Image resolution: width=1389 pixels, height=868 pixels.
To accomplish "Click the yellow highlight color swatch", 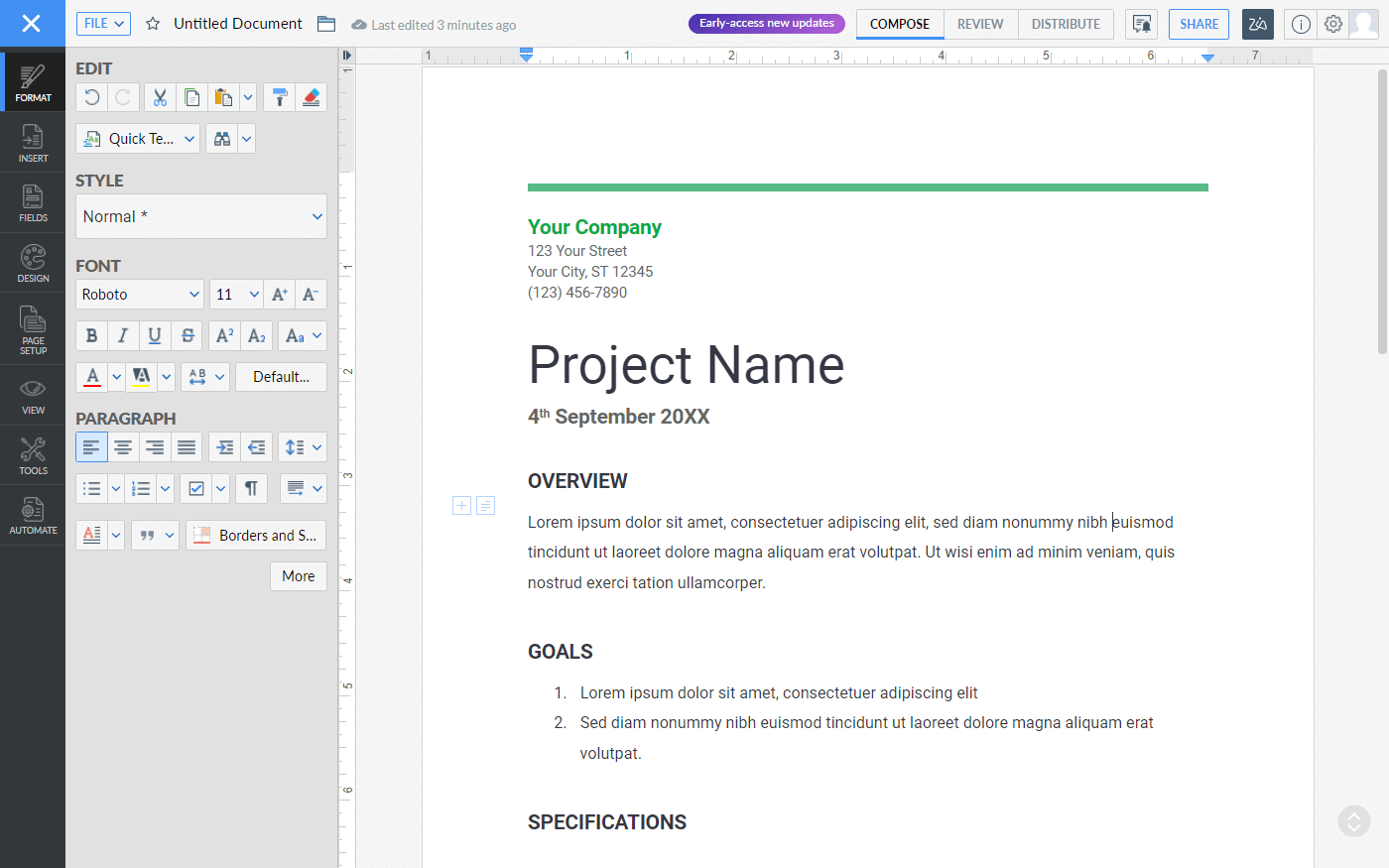I will pyautogui.click(x=142, y=377).
